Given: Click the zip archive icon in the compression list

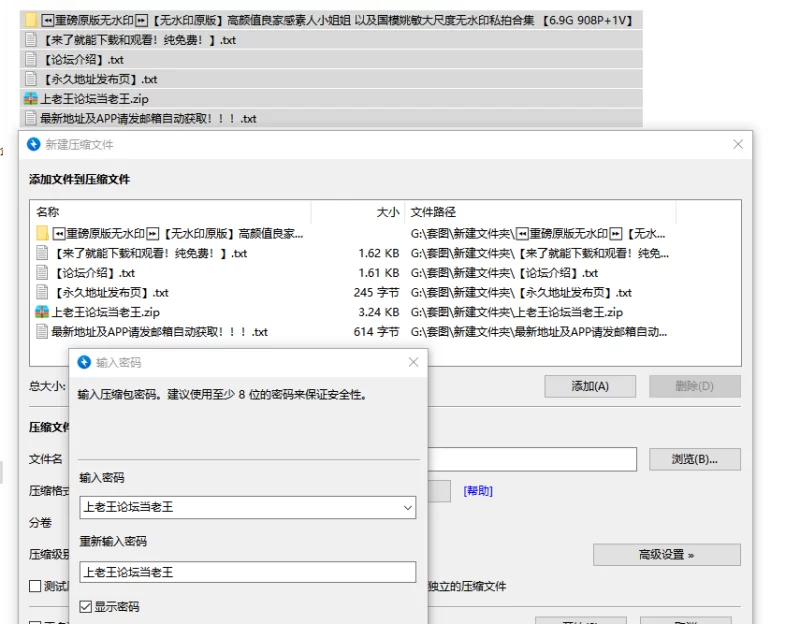Looking at the screenshot, I should tap(43, 312).
